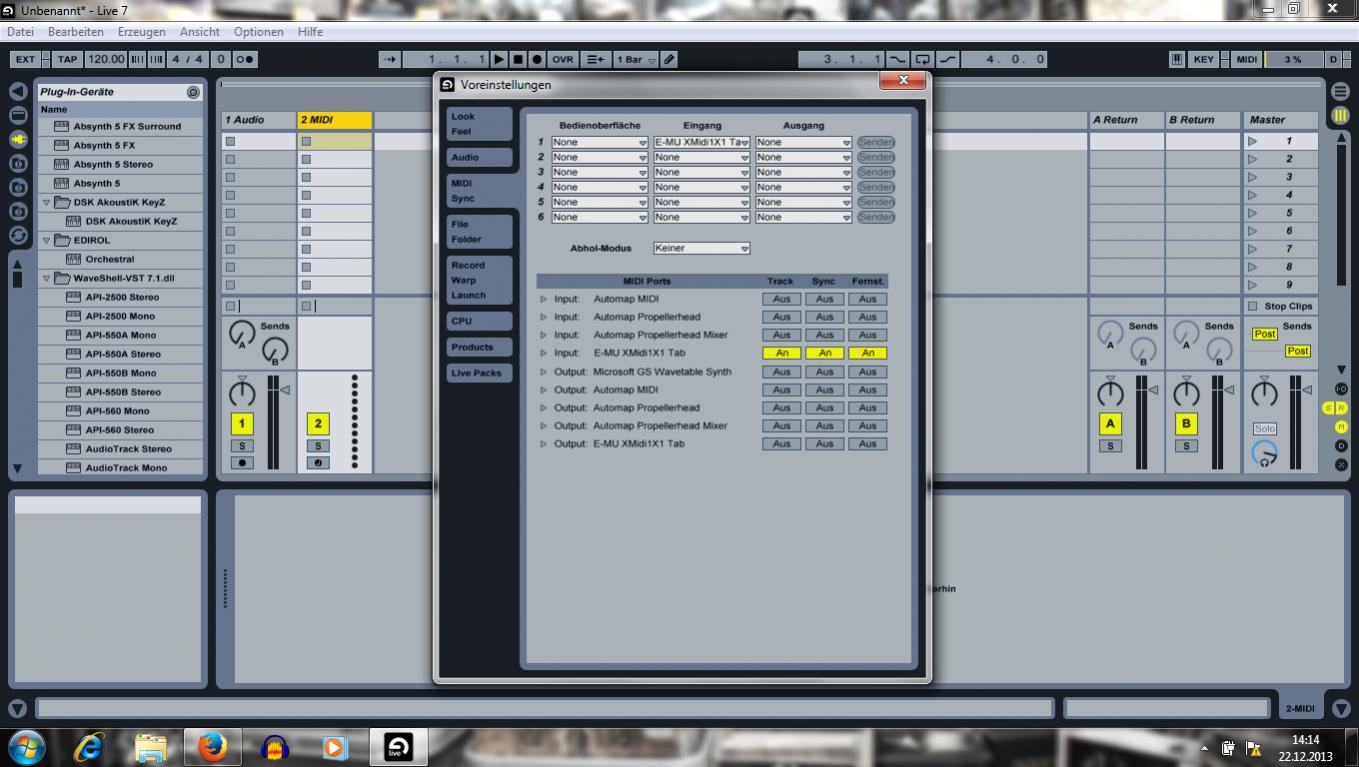This screenshot has height=767, width=1359.
Task: Select the Live Packs preferences tab
Action: click(x=480, y=373)
